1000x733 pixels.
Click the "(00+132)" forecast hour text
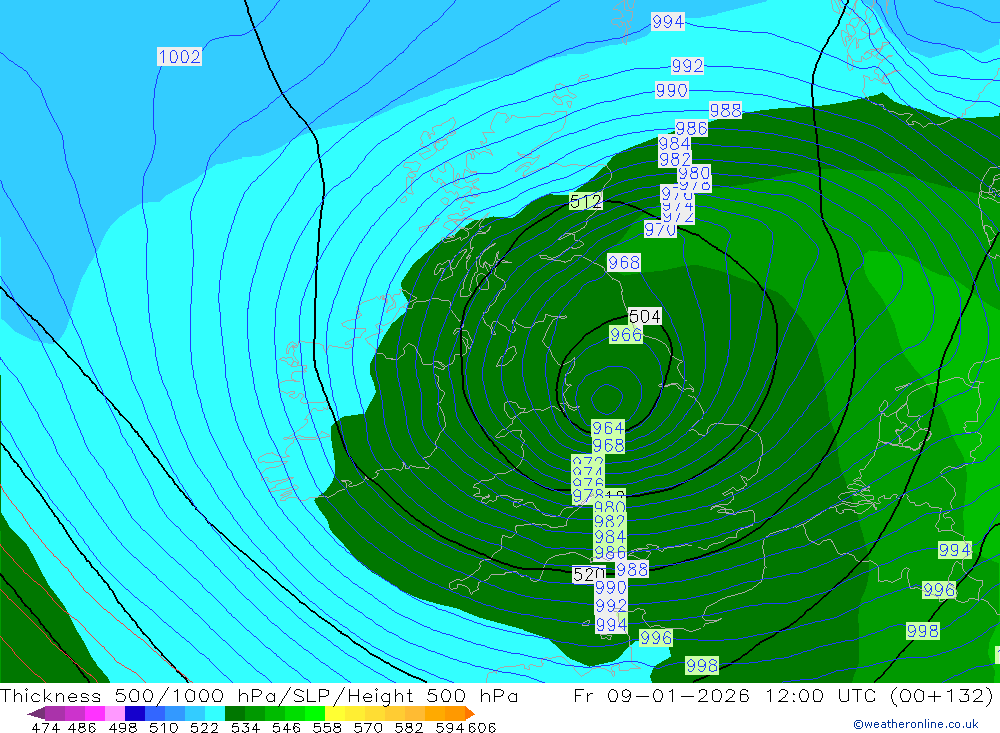pyautogui.click(x=941, y=696)
